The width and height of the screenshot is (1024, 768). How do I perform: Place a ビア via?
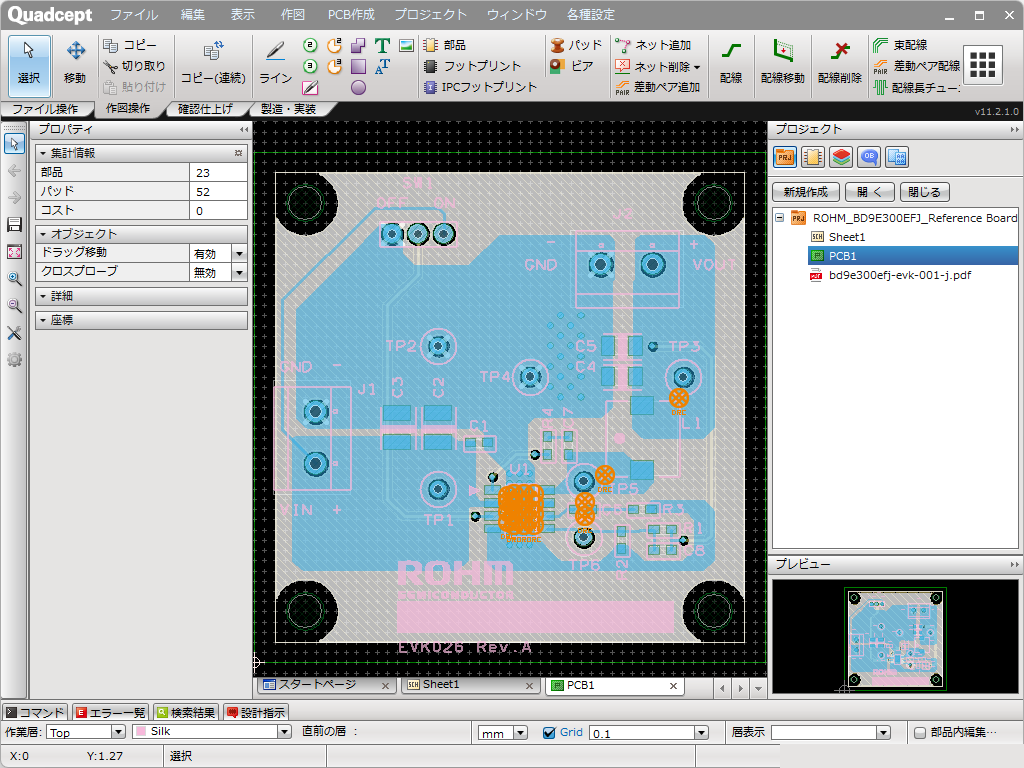(x=571, y=66)
